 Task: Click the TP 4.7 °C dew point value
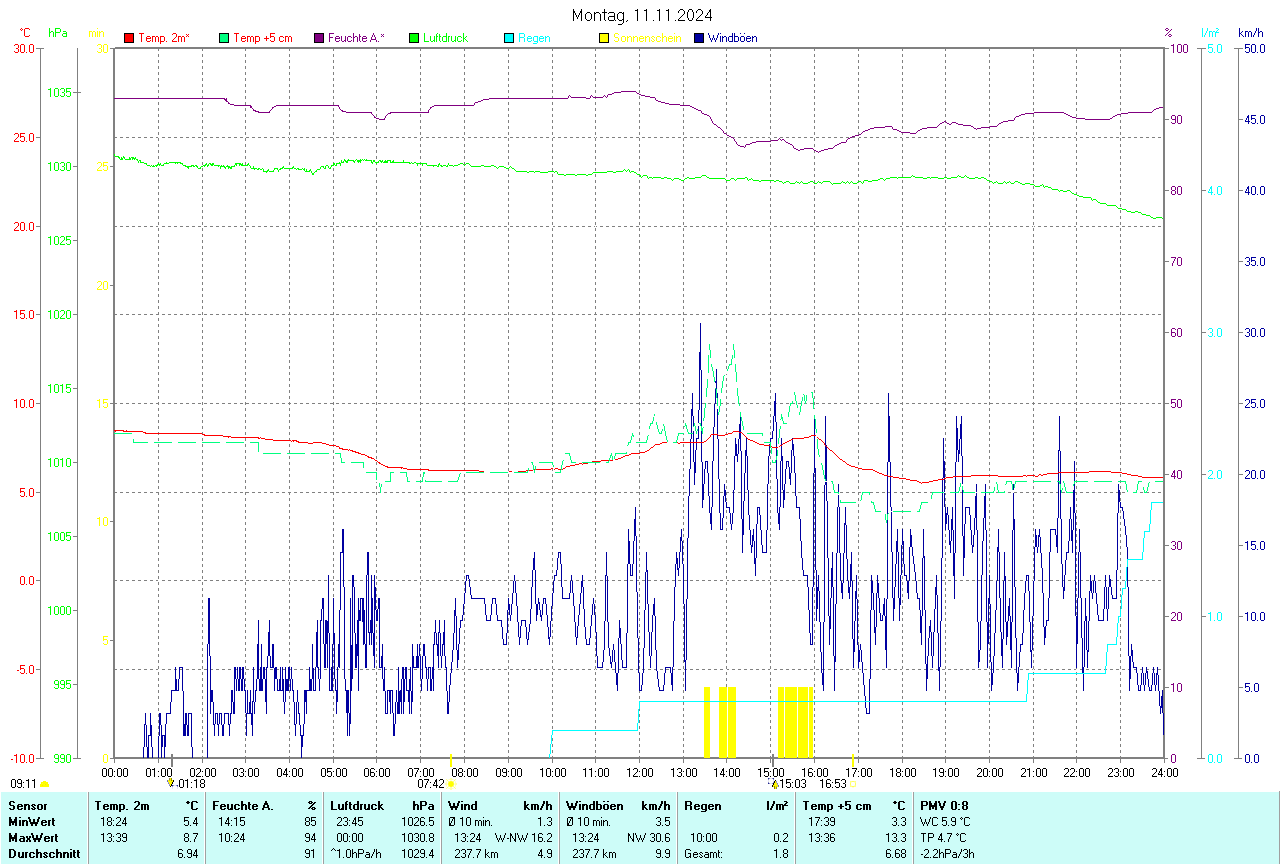click(945, 838)
